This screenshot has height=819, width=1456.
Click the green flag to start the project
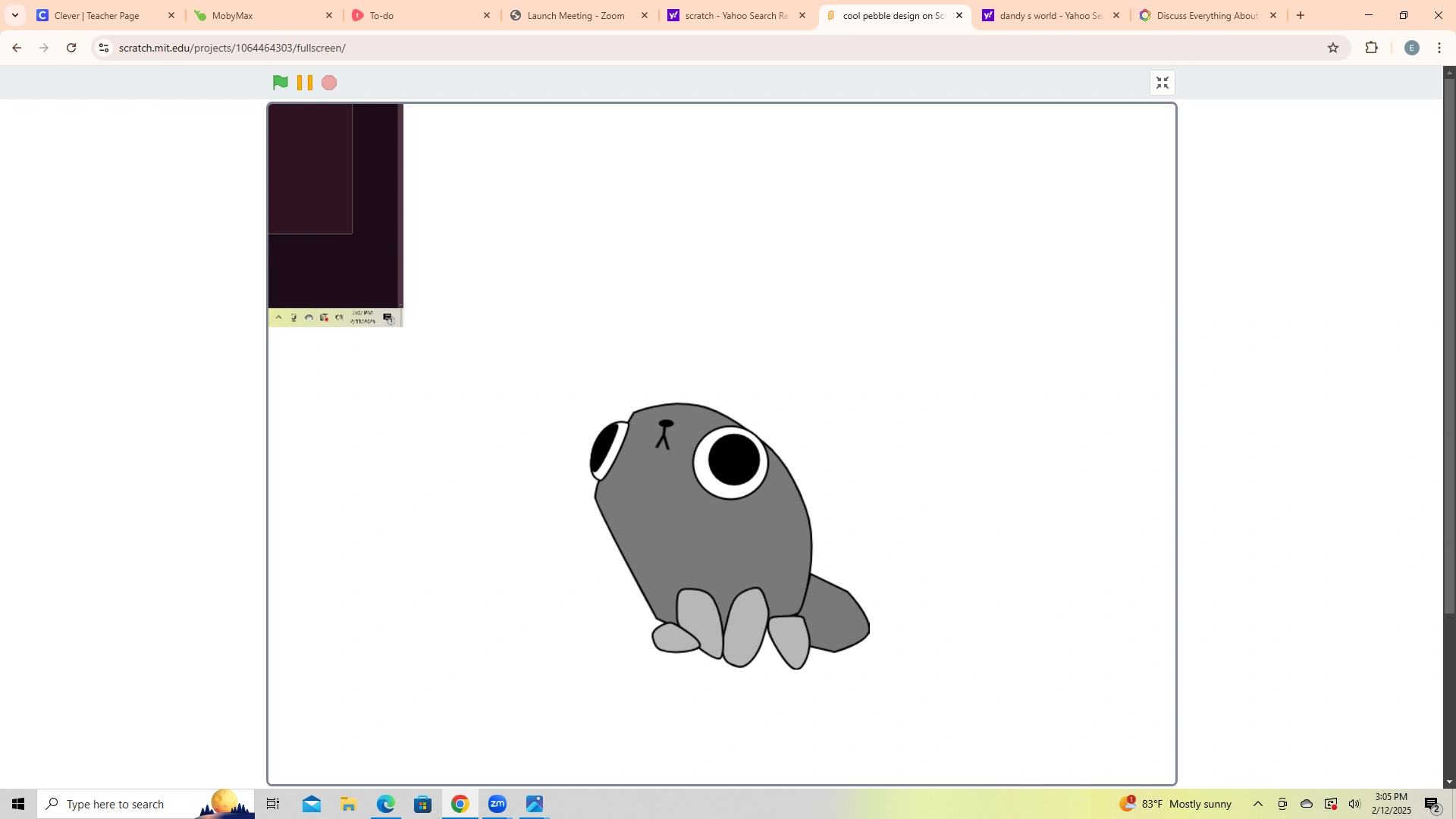point(280,82)
